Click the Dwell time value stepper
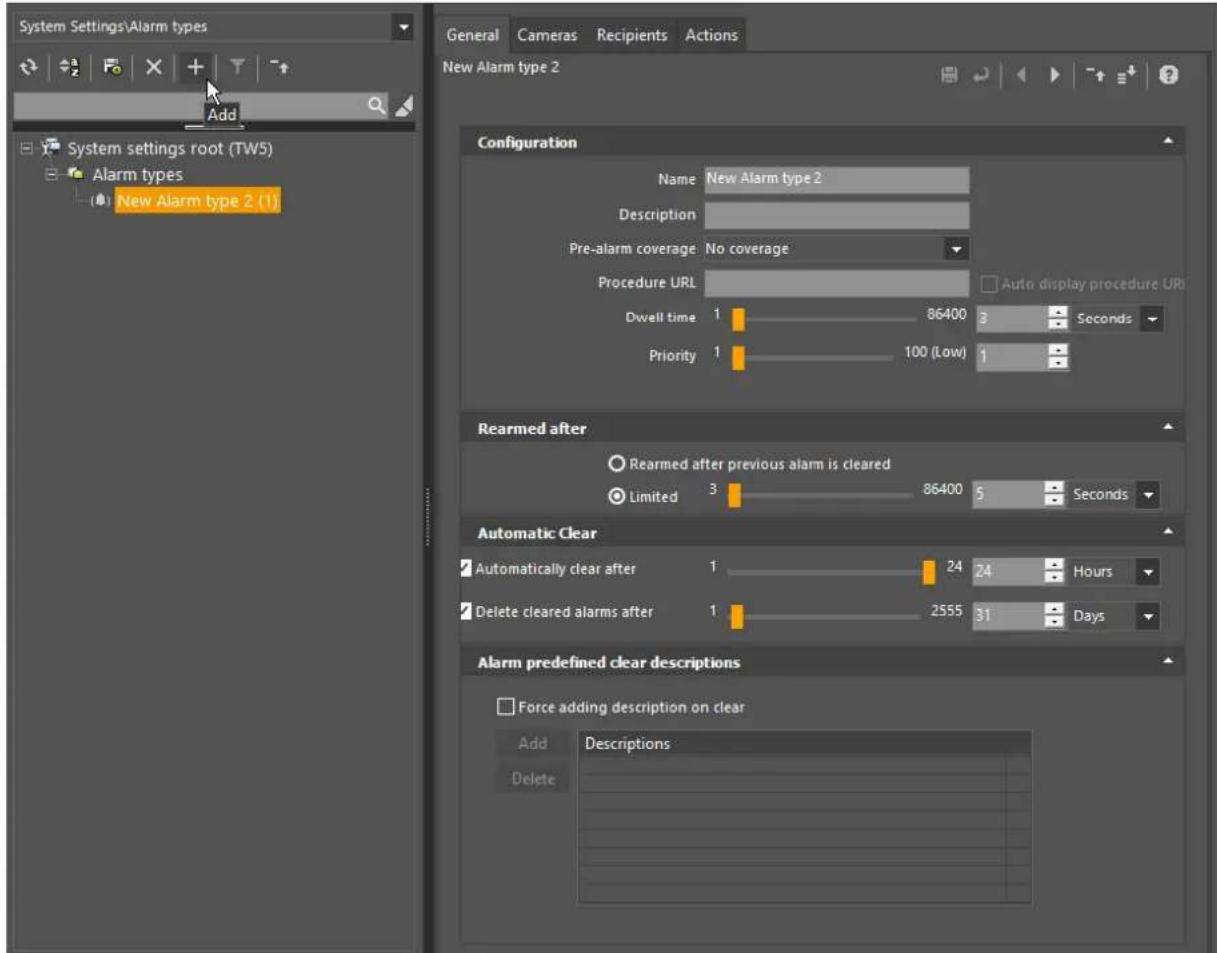 click(1058, 319)
